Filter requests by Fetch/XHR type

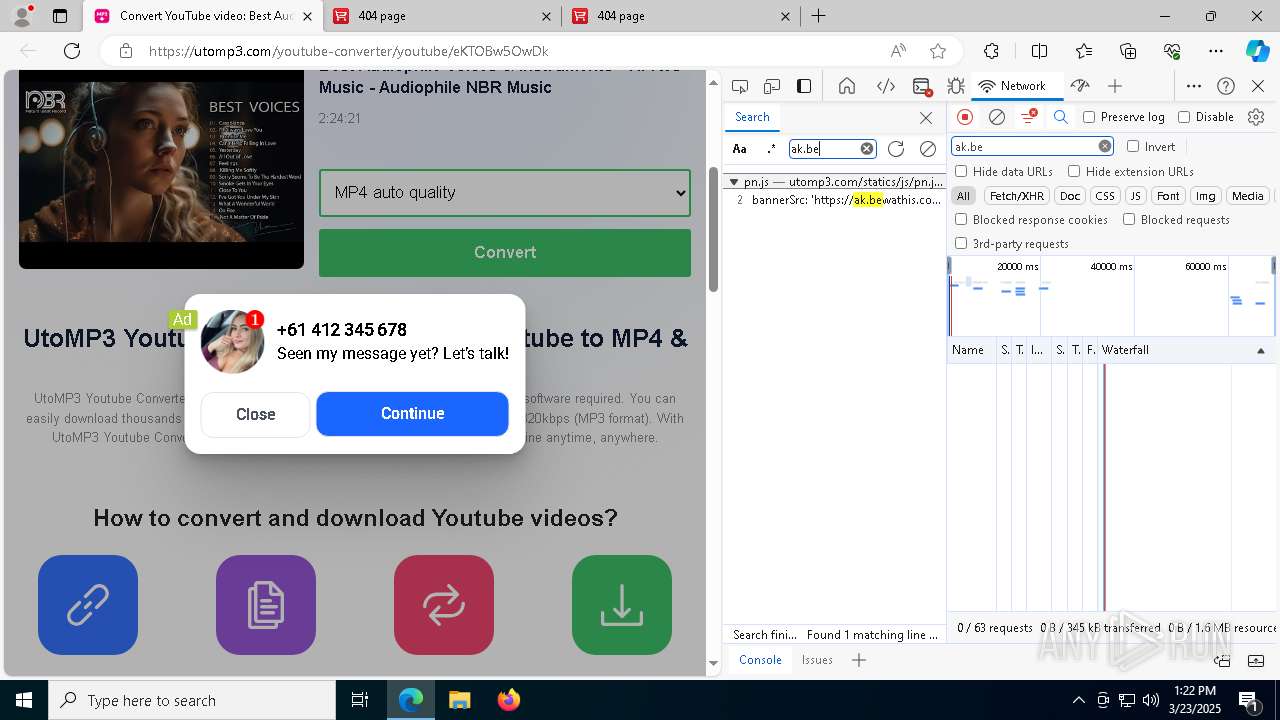[x=1016, y=196]
